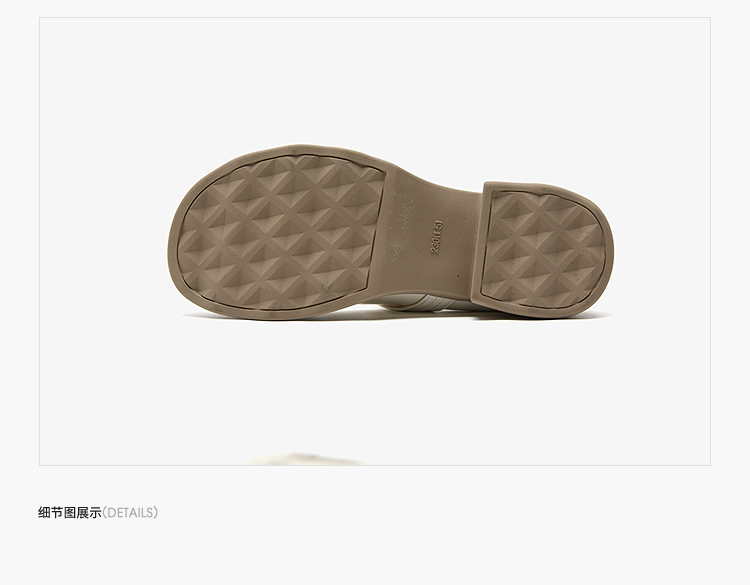Click the small black dot near the heel
750x585 pixels.
pyautogui.click(x=458, y=276)
